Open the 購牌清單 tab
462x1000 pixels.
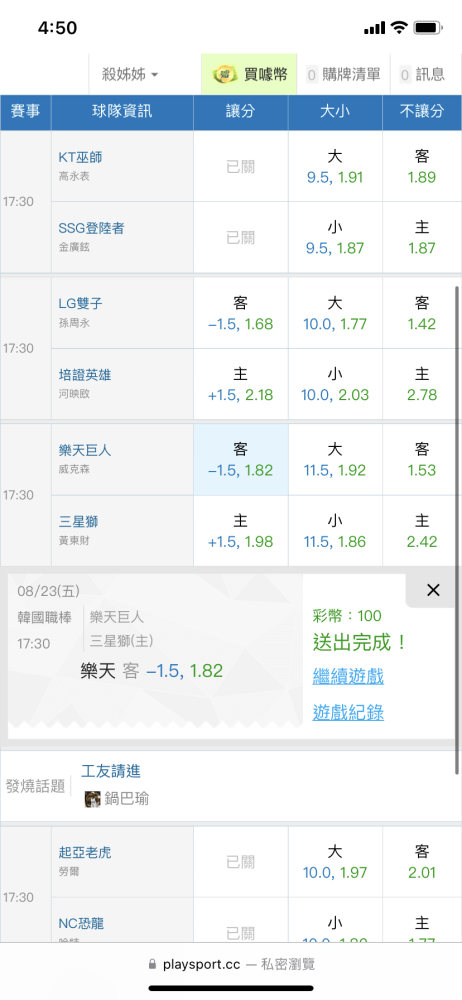(344, 75)
